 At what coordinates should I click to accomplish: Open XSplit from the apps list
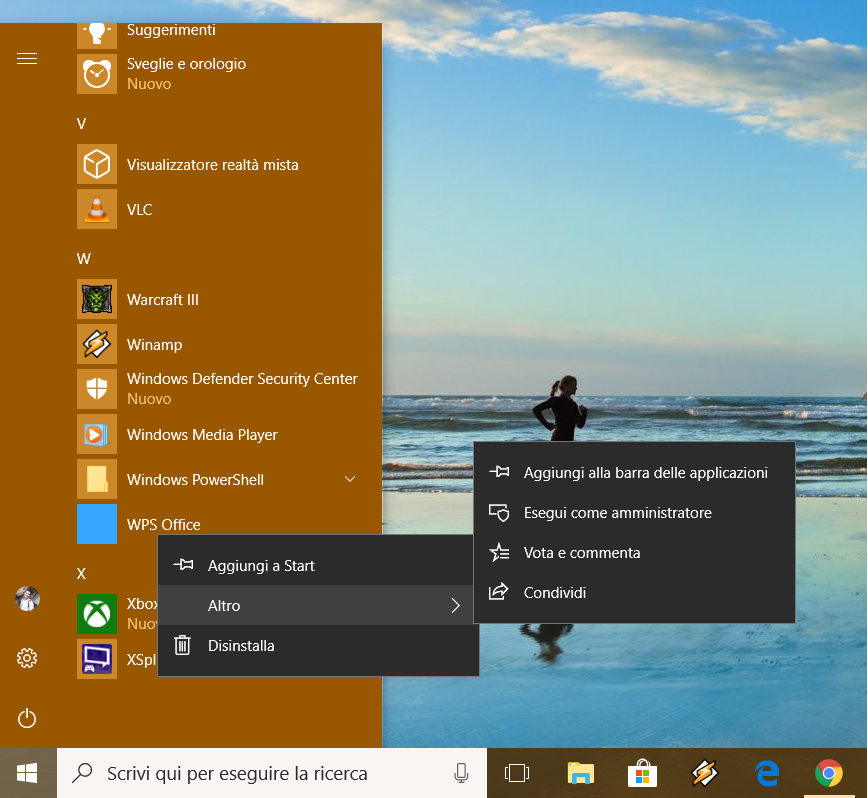click(97, 659)
